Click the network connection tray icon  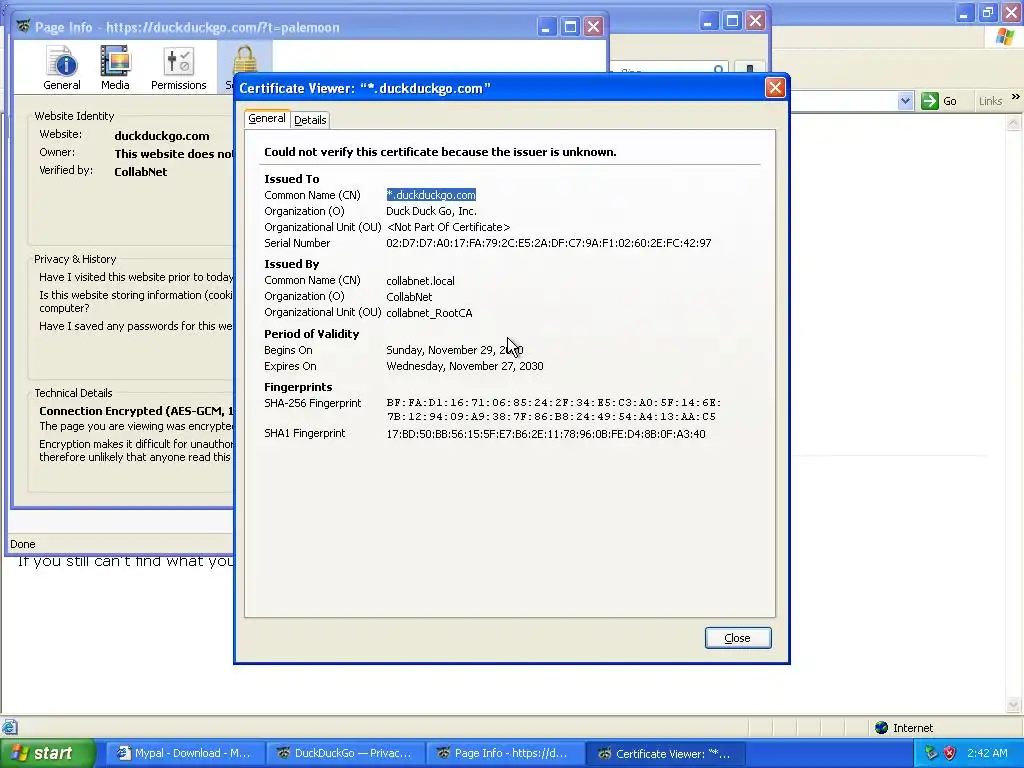[x=931, y=753]
